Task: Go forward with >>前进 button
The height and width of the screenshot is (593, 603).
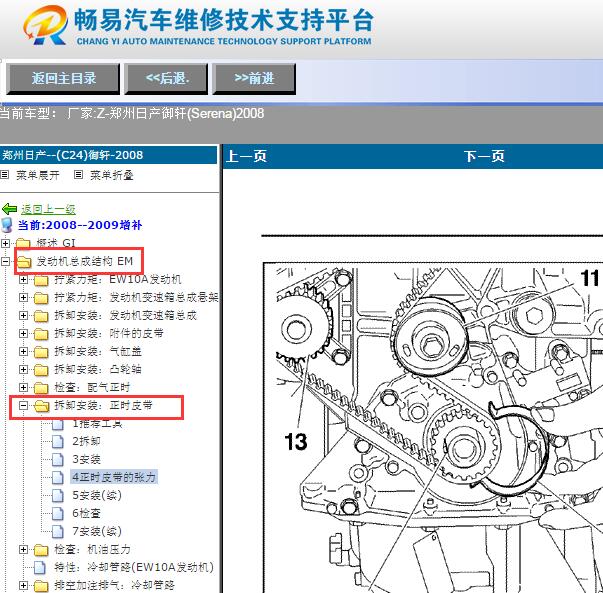Action: pyautogui.click(x=254, y=78)
